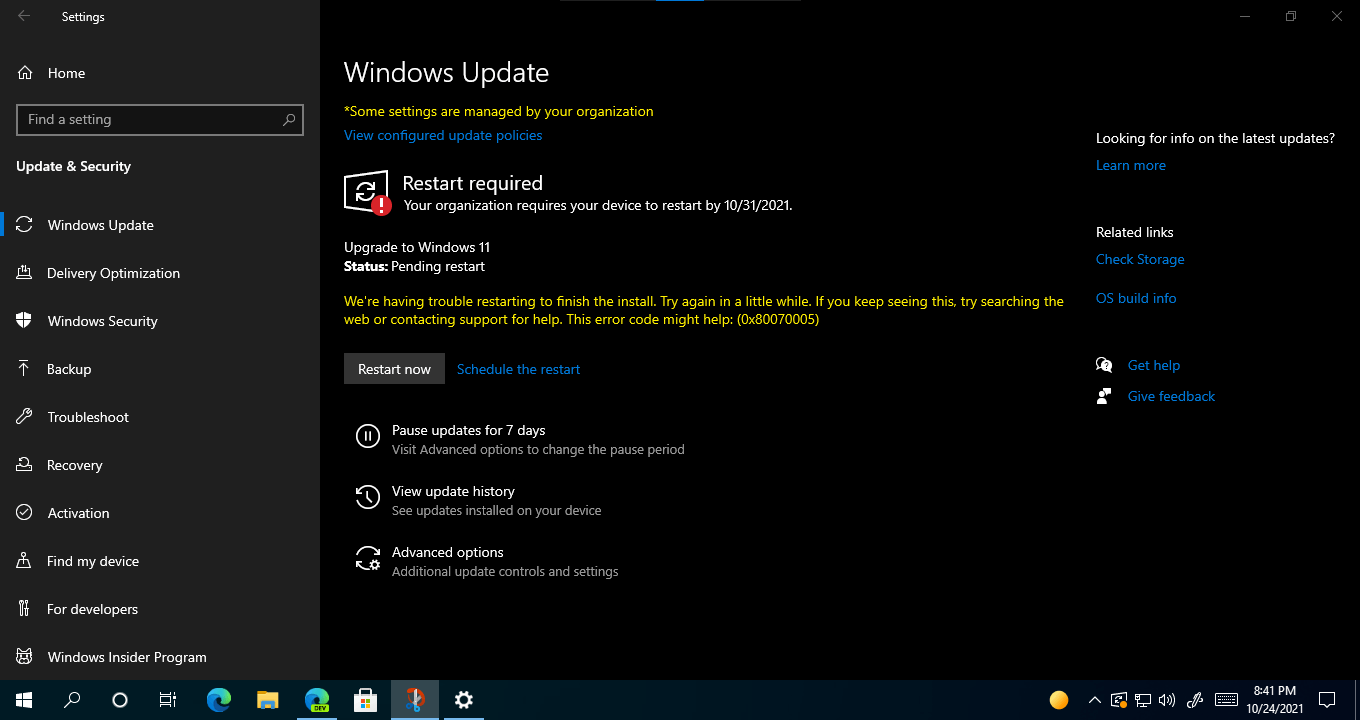Click the 'Update & Security' sidebar heading

click(73, 166)
